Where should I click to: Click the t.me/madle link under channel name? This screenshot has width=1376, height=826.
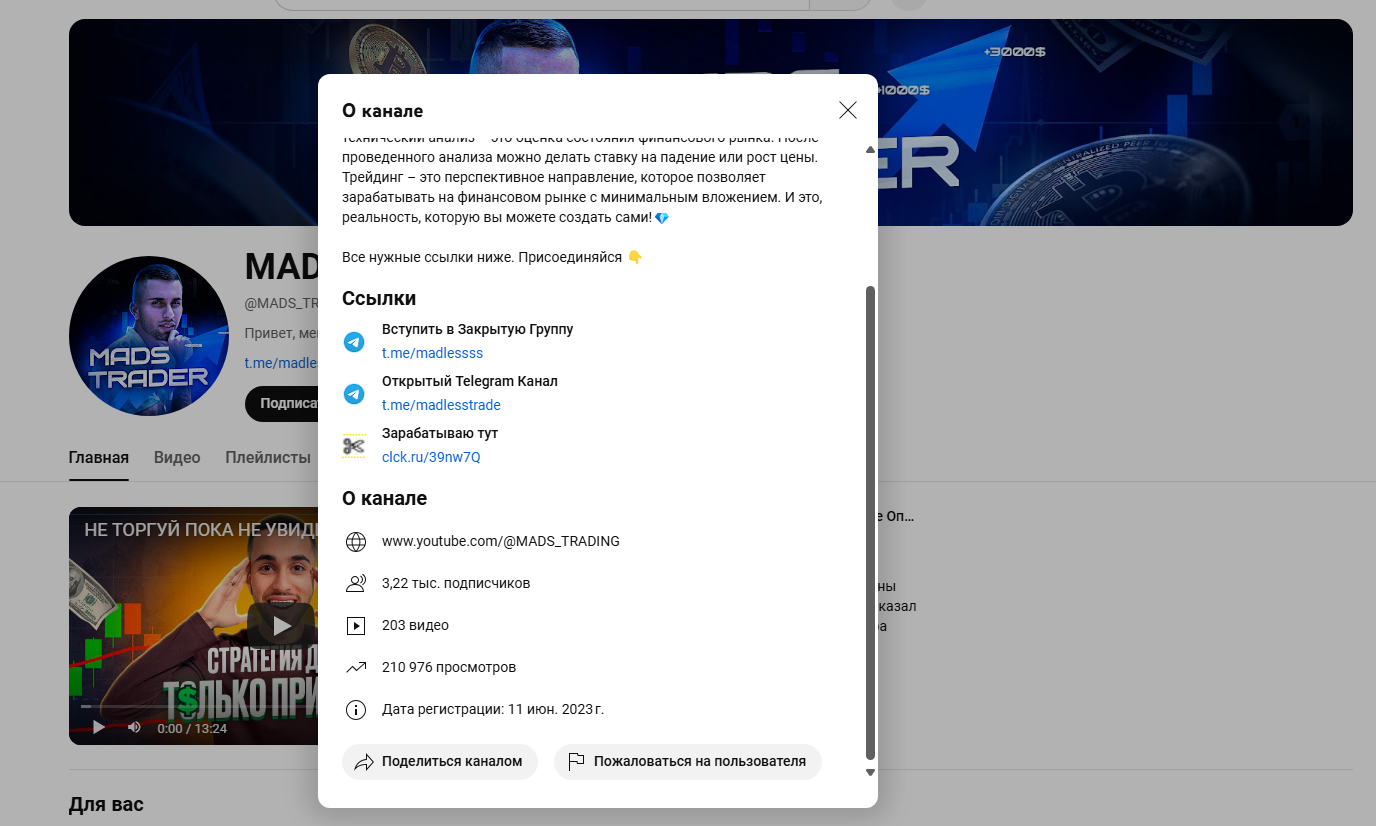point(281,363)
